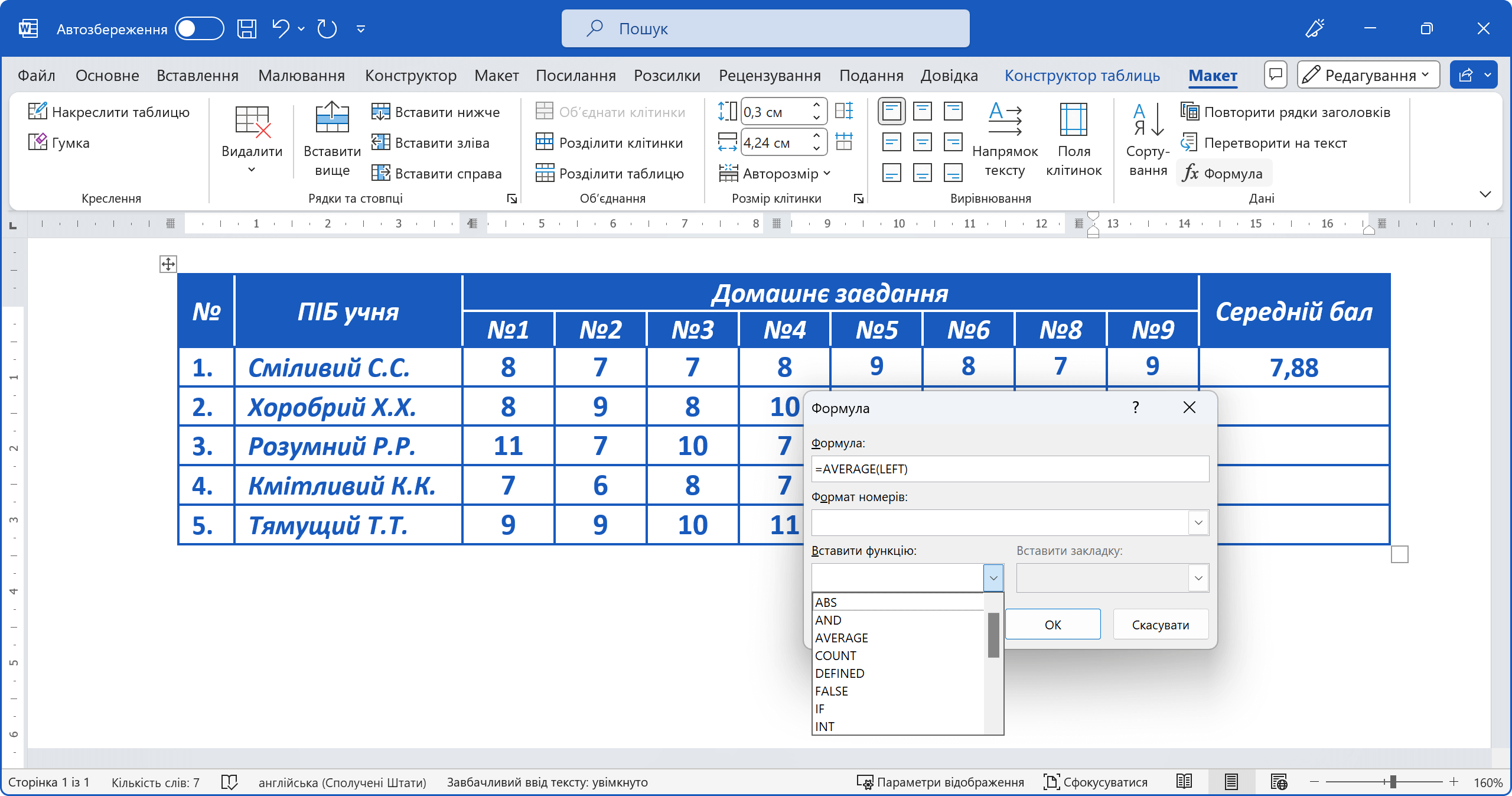Toggle Repeat Header Rows (Повторити рядки заголовків)
Viewport: 1512px width, 796px height.
click(x=1190, y=111)
